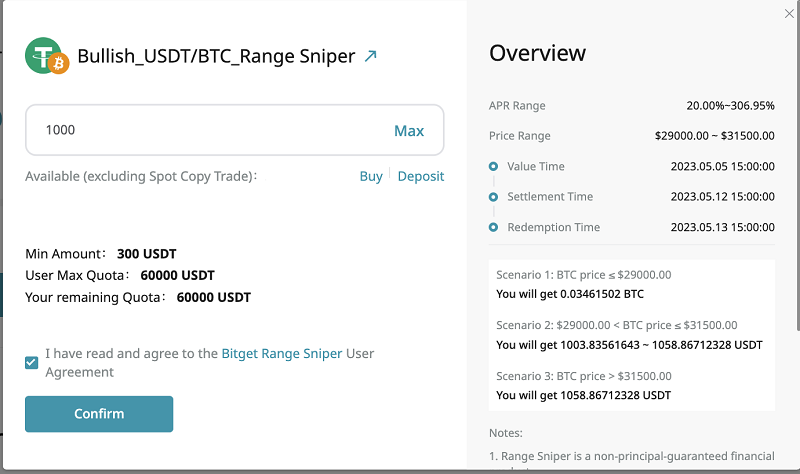Click Scenario 2 price range heading

tap(617, 325)
